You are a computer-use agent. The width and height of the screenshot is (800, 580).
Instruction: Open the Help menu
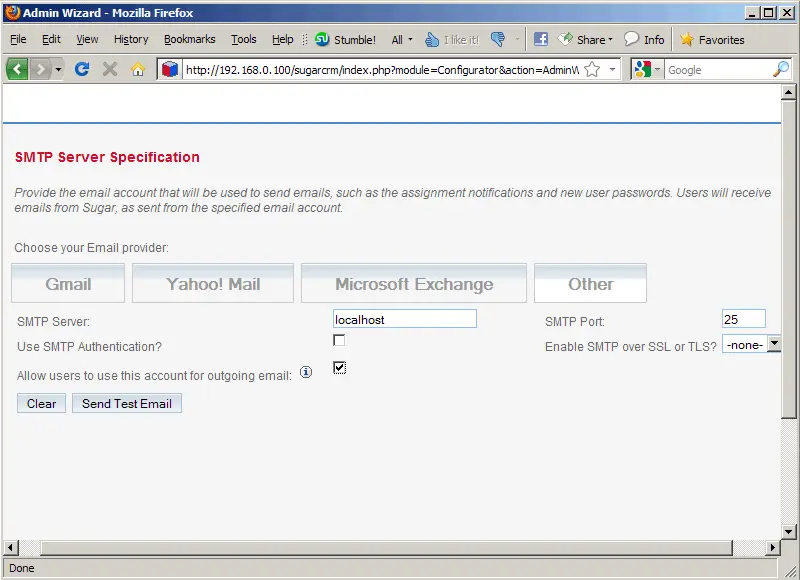[283, 39]
